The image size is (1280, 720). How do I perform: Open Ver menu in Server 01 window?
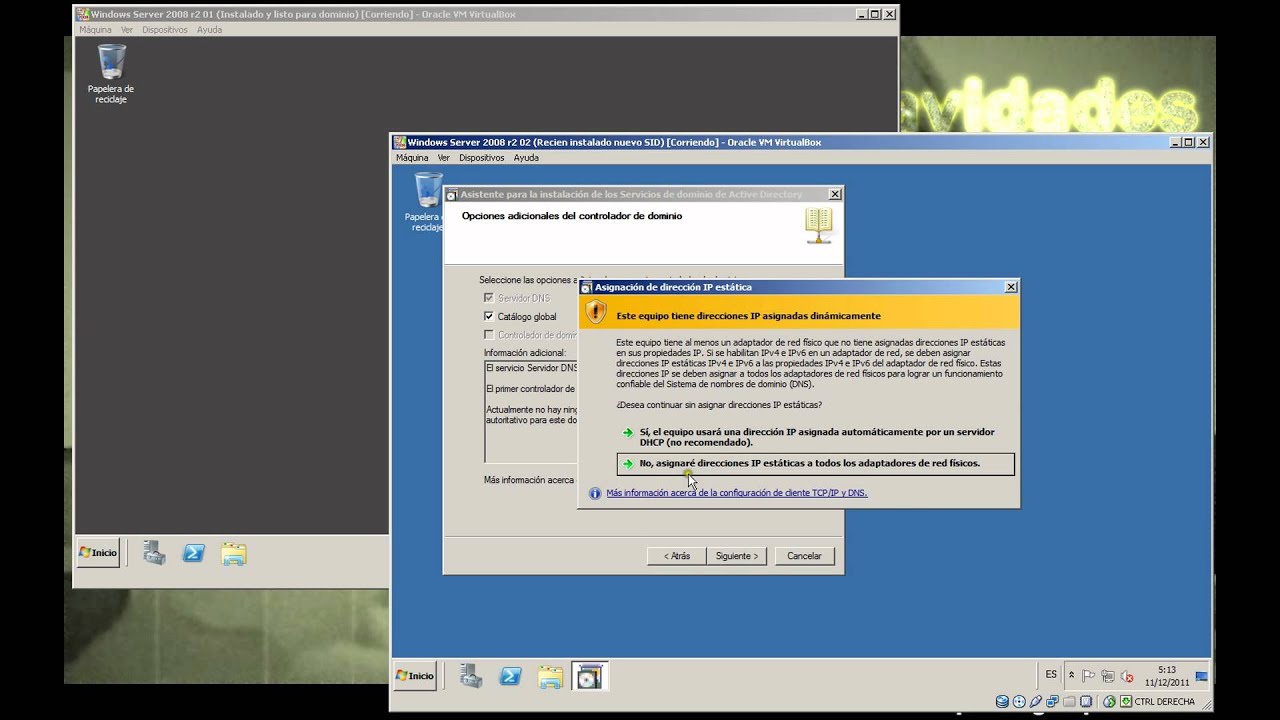click(127, 30)
